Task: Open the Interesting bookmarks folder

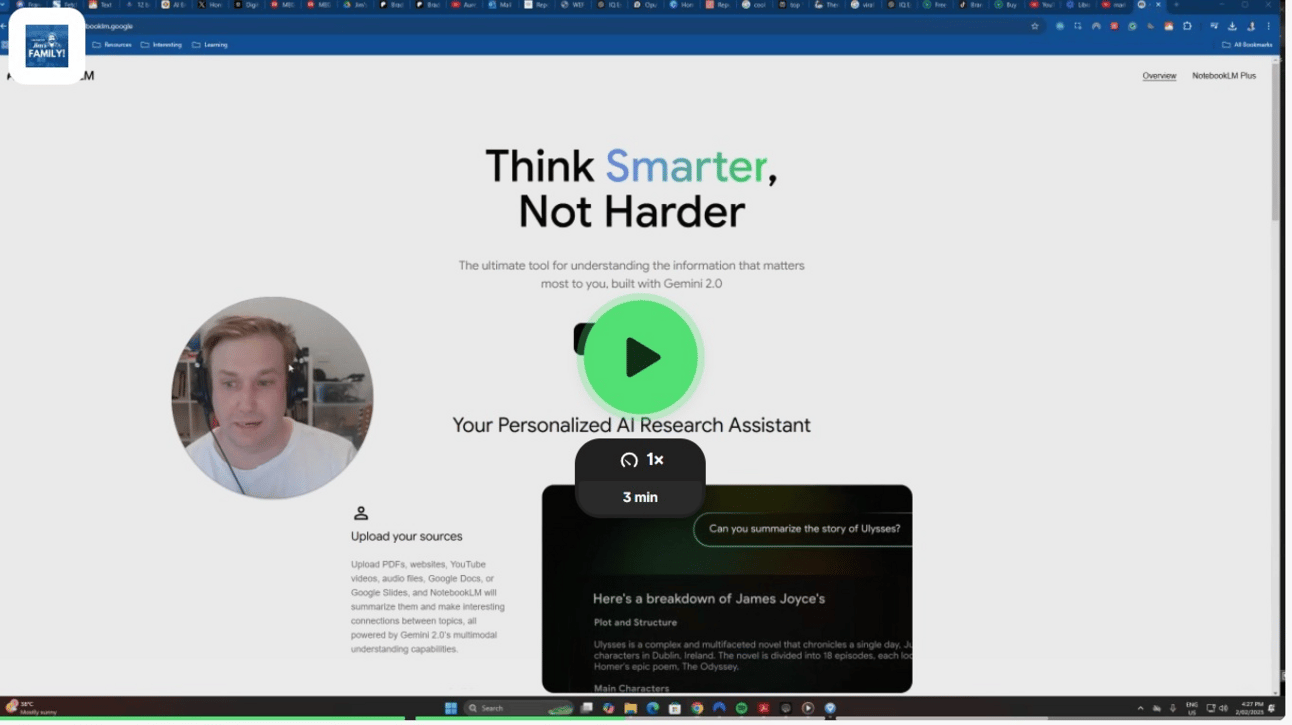Action: (161, 45)
